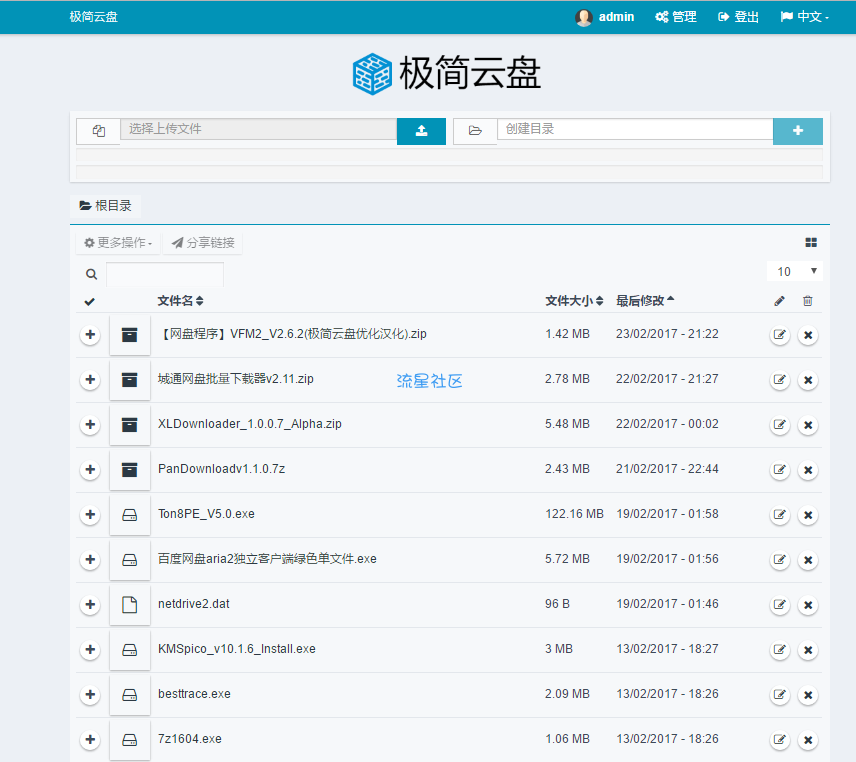Open the 城通网盘批量下载器v2.11.zip file link
This screenshot has height=762, width=856.
pyautogui.click(x=236, y=379)
